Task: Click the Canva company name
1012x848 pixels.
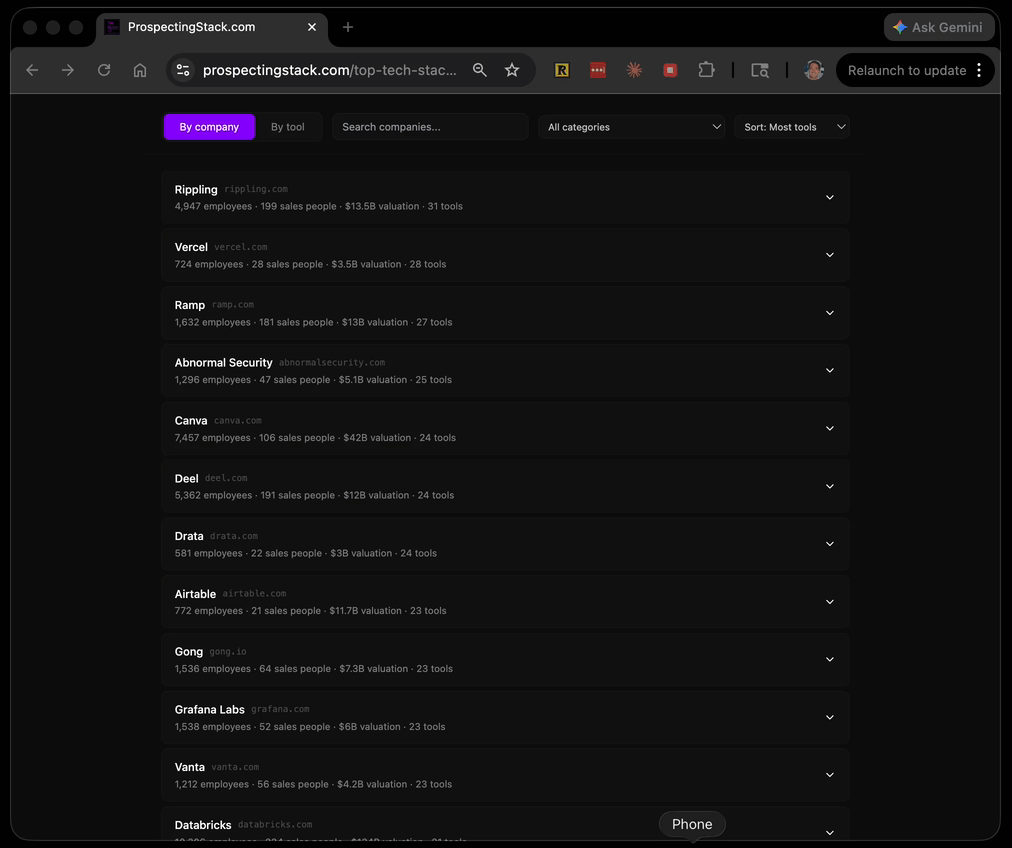Action: click(x=191, y=421)
